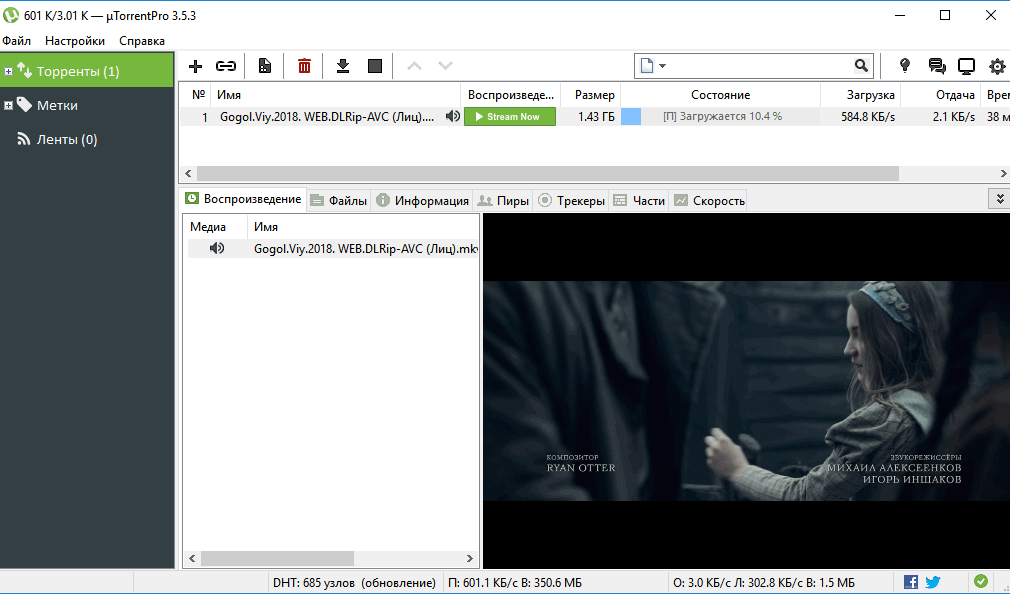Click the download progress bar at 10.4 %
This screenshot has width=1010, height=594.
click(720, 117)
